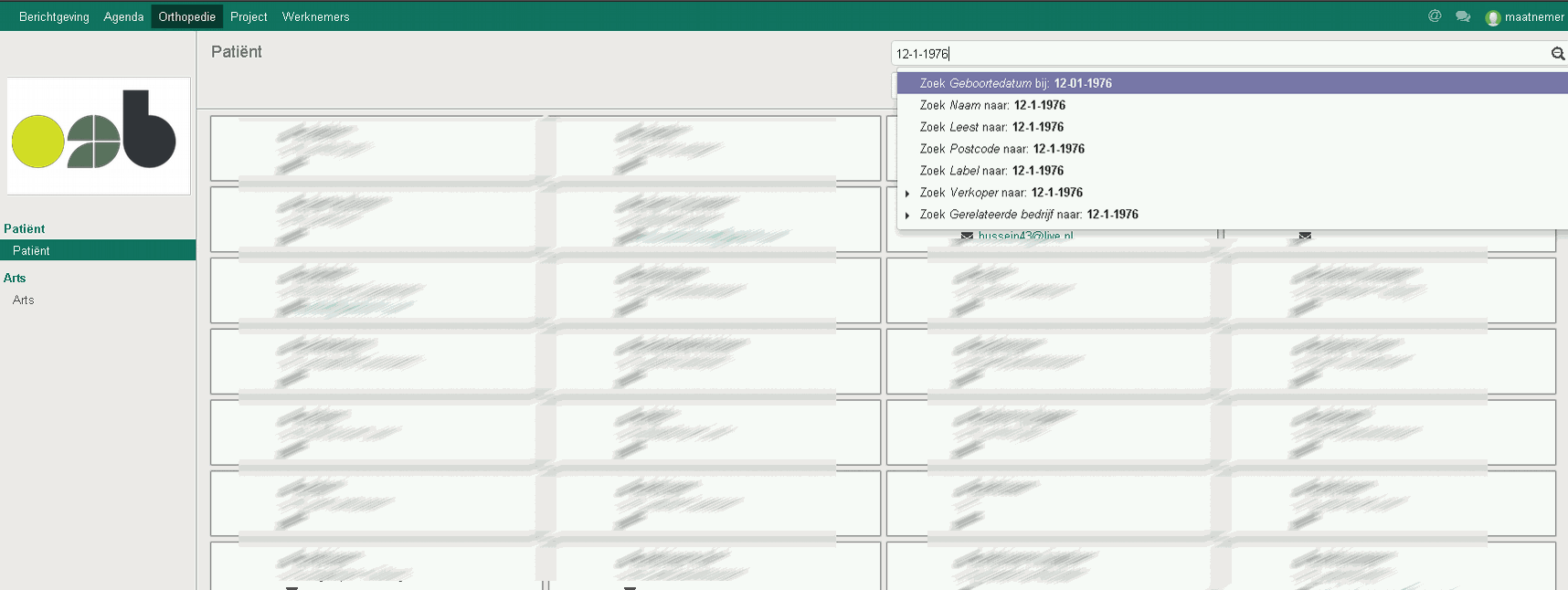
Task: Click the company logo in sidebar
Action: click(x=99, y=136)
